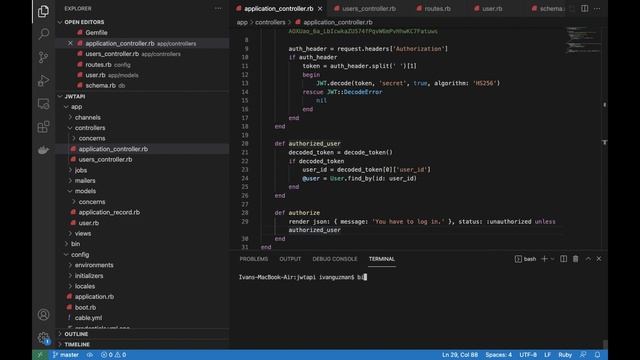
Task: Switch to the Debug Console tab
Action: [335, 259]
